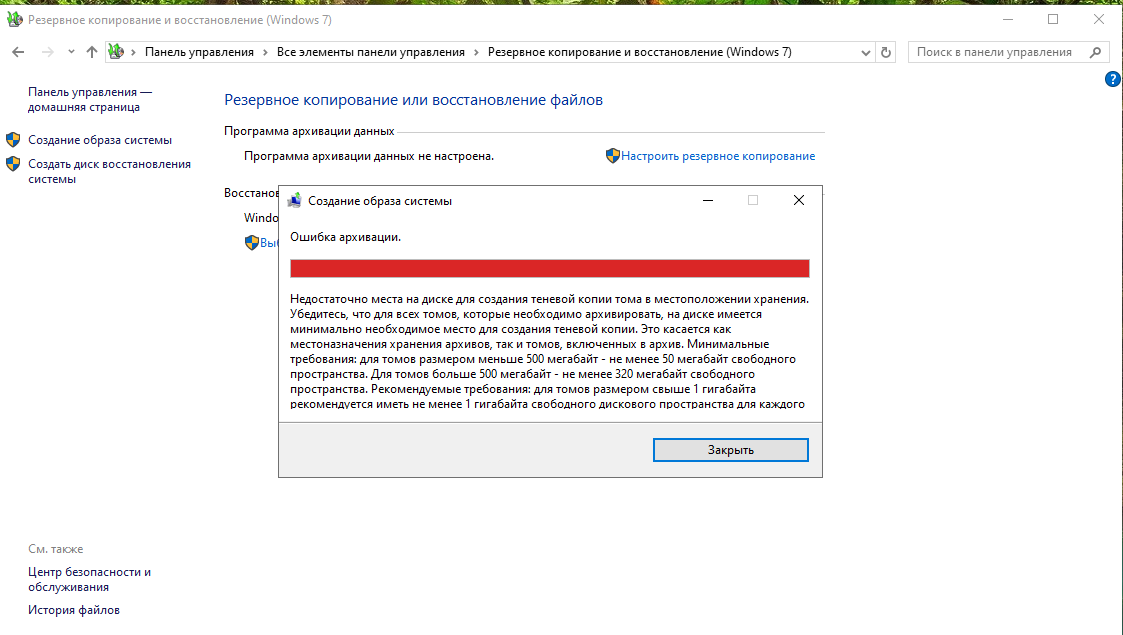1123x635 pixels.
Task: Click the Создание образа системы dialog title icon
Action: coord(294,201)
